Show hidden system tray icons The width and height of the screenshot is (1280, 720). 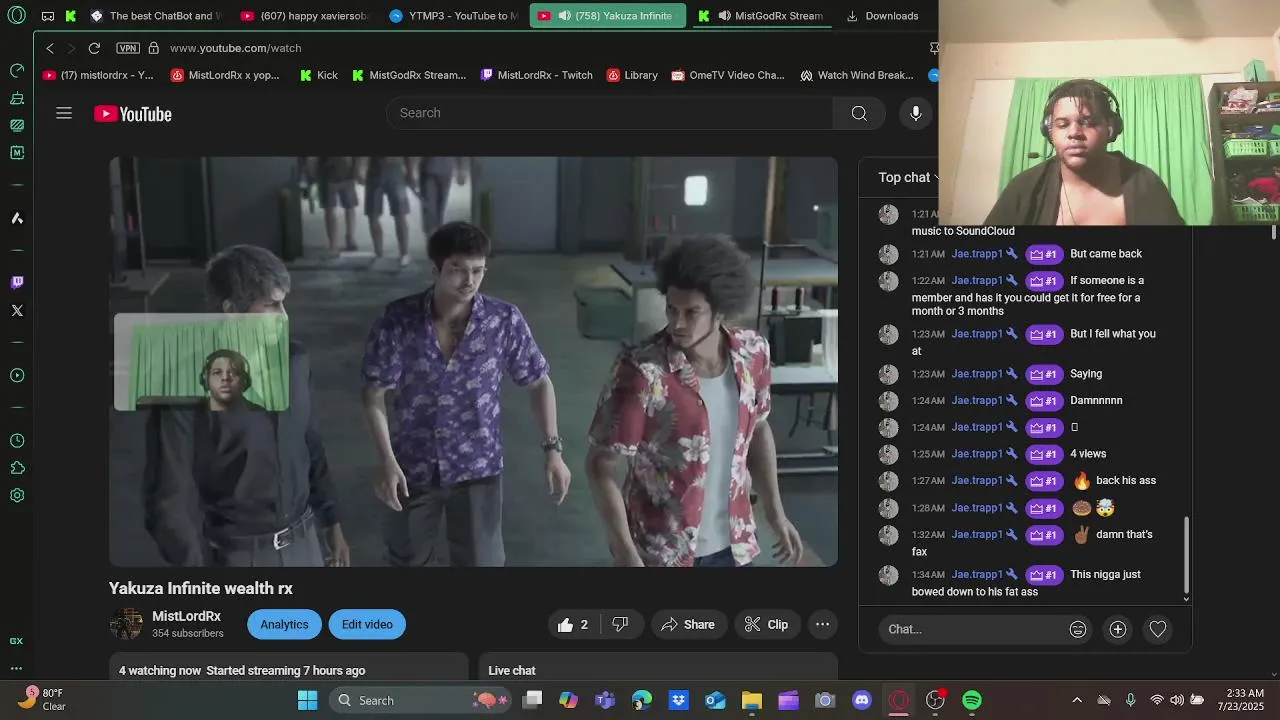(x=1077, y=700)
